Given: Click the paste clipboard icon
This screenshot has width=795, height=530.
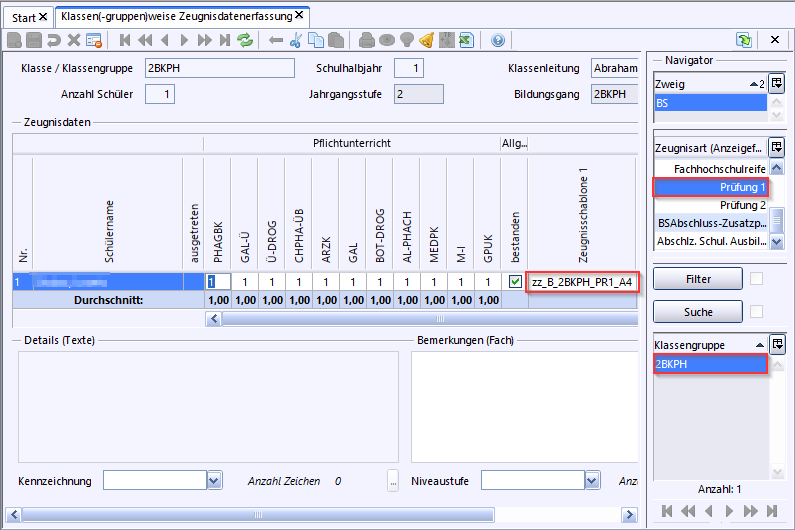Looking at the screenshot, I should tap(336, 40).
